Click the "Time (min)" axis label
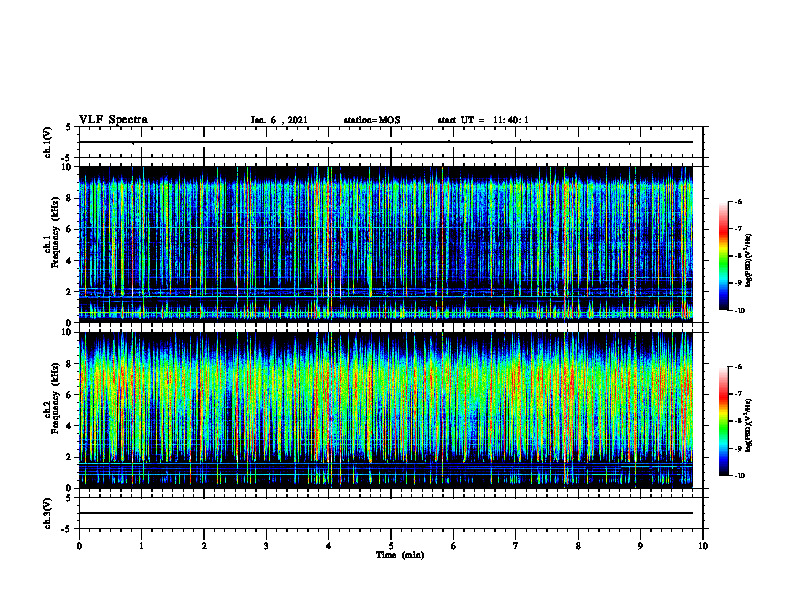The width and height of the screenshot is (792, 612). (400, 555)
